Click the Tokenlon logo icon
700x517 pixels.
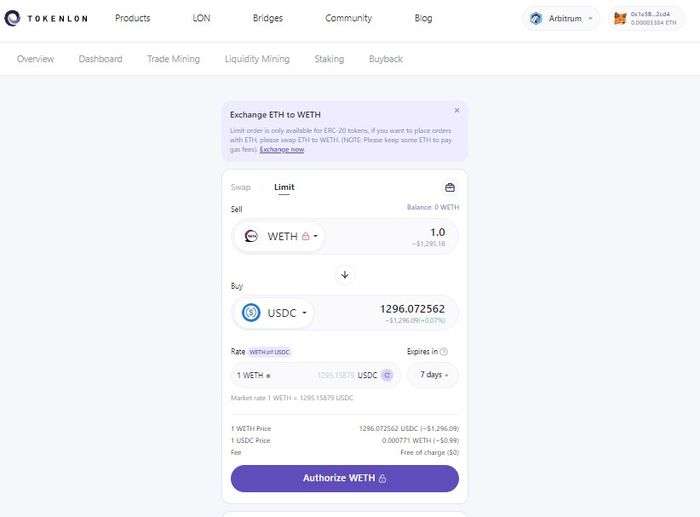(12, 18)
